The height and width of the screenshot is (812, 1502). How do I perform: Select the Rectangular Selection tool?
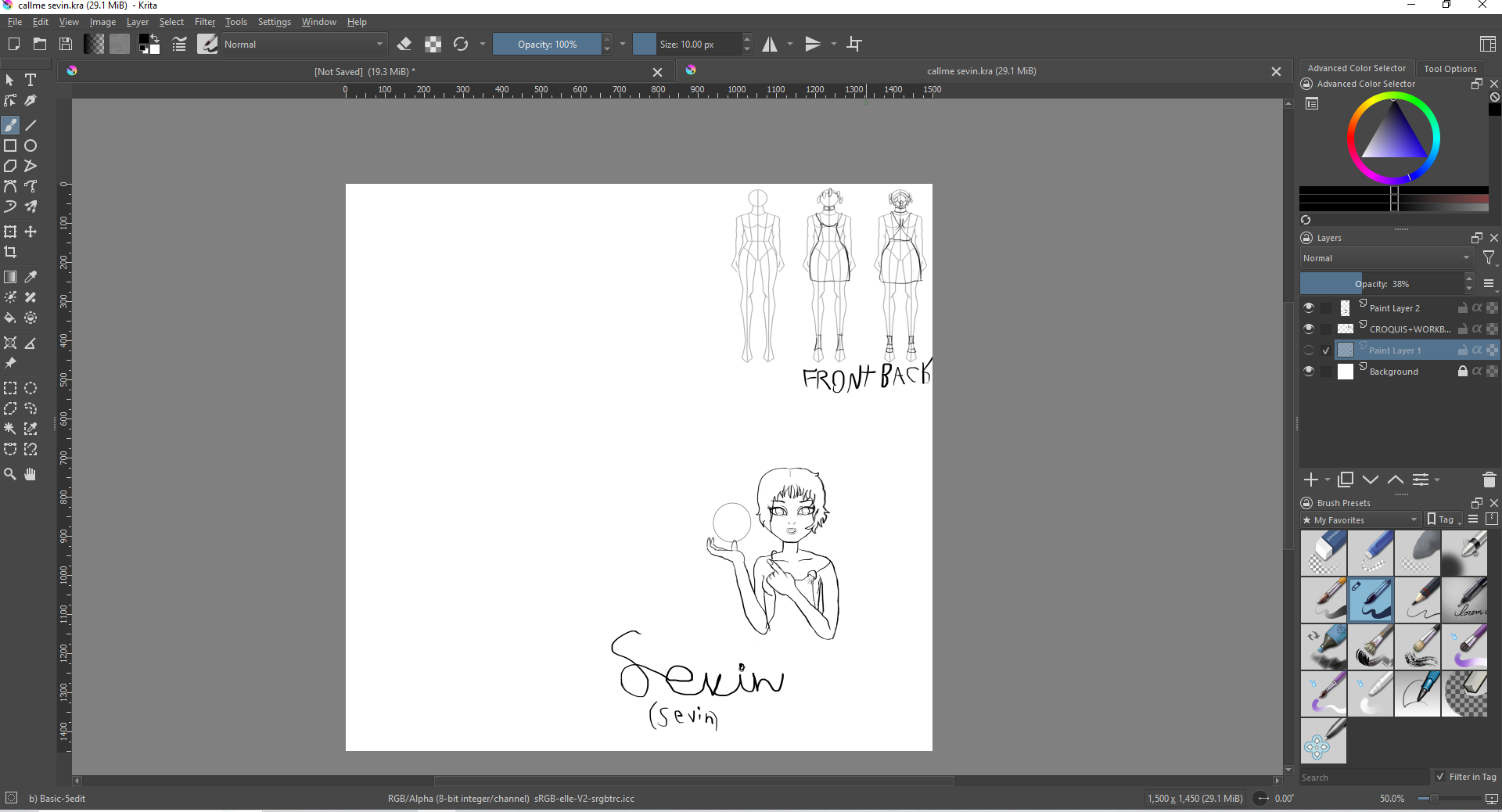coord(10,388)
